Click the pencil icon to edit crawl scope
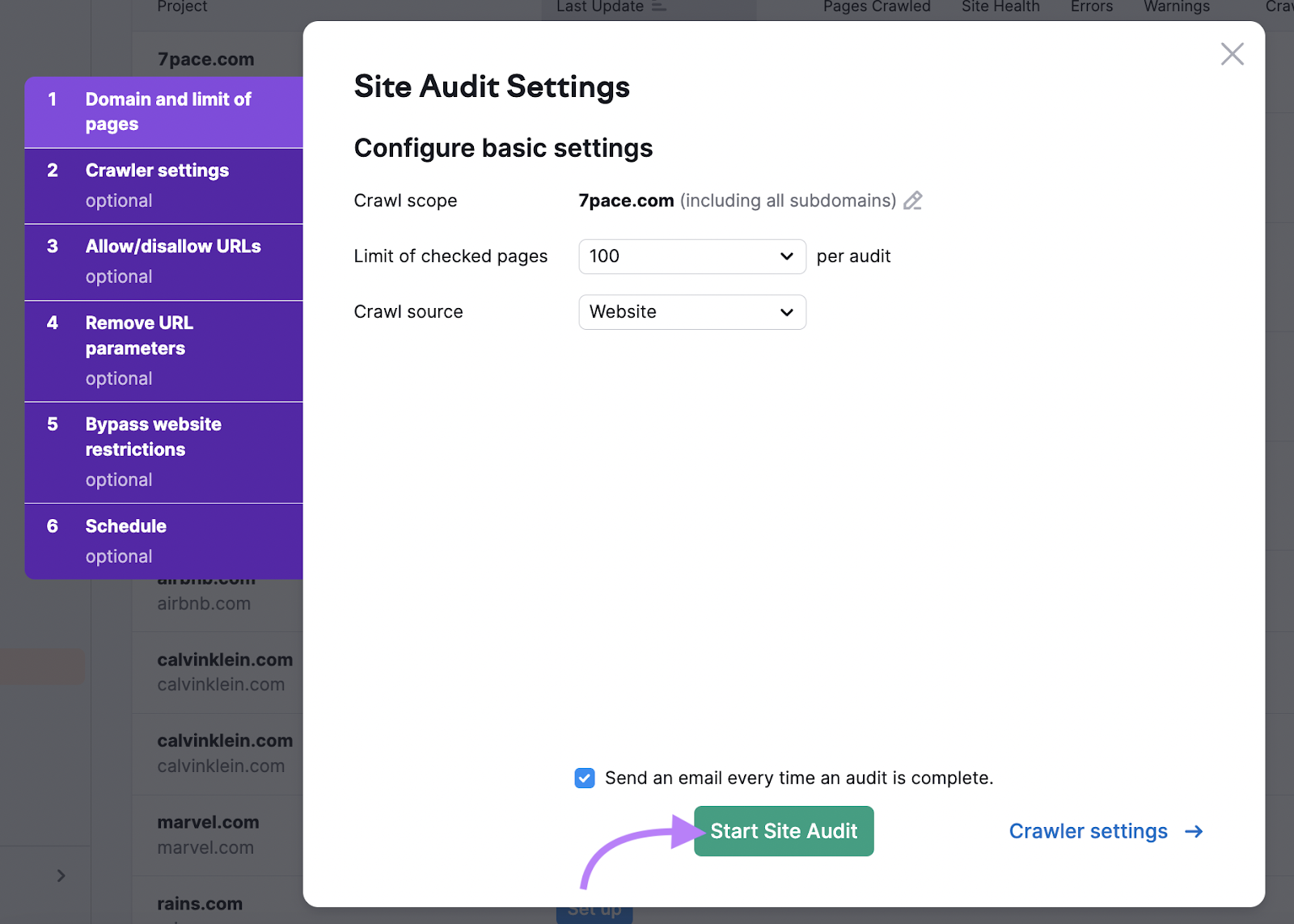The width and height of the screenshot is (1294, 924). [x=914, y=200]
